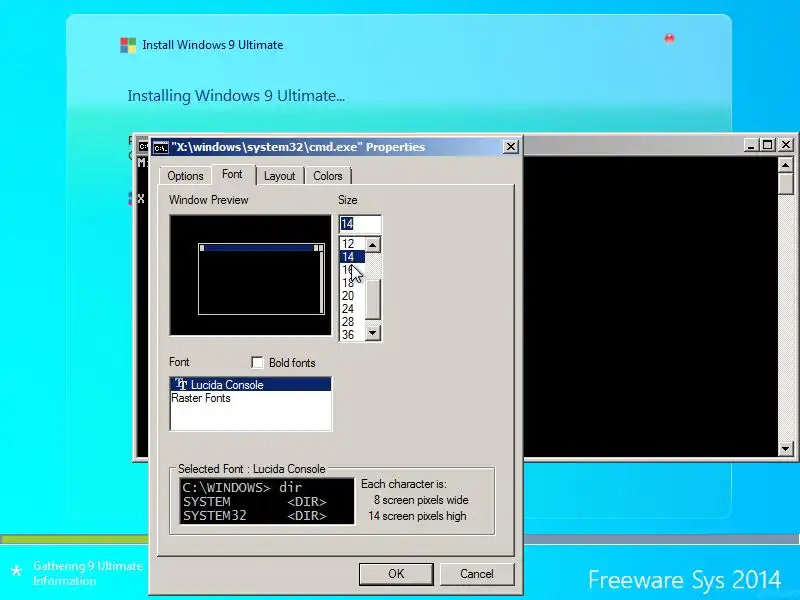
Task: Click command prompt scroll down arrow
Action: tap(786, 449)
